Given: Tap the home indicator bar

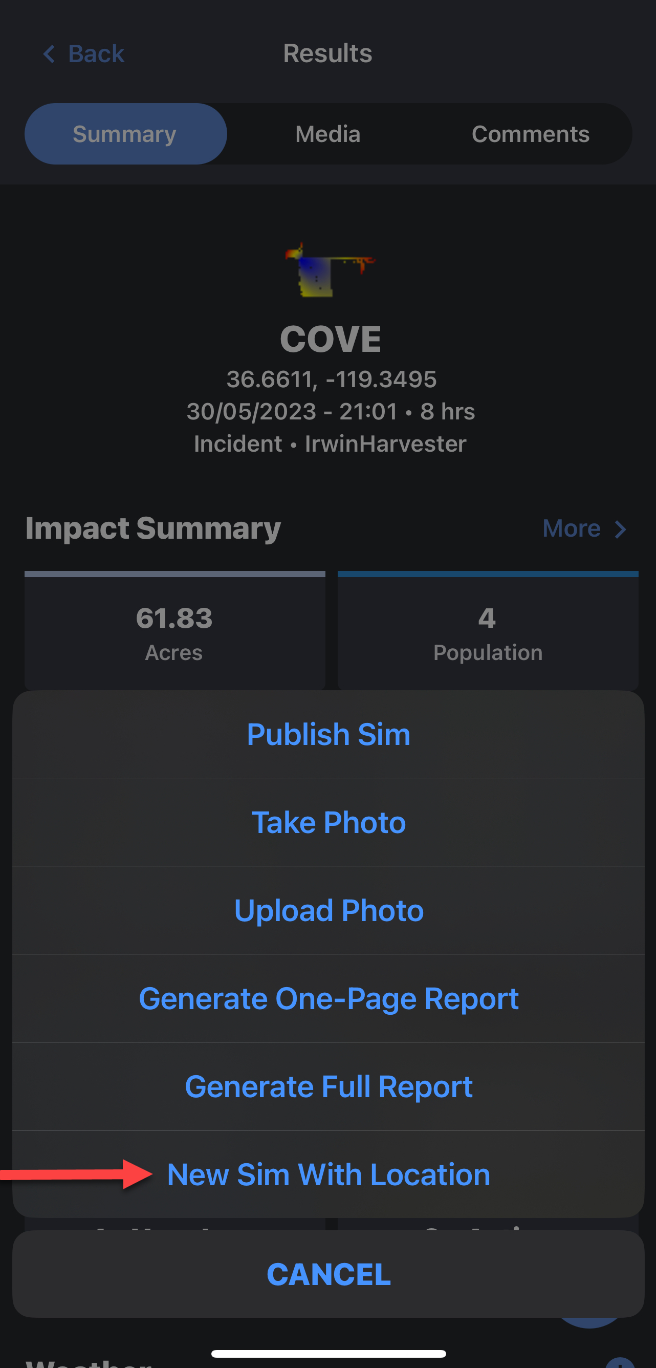Looking at the screenshot, I should [x=328, y=1354].
